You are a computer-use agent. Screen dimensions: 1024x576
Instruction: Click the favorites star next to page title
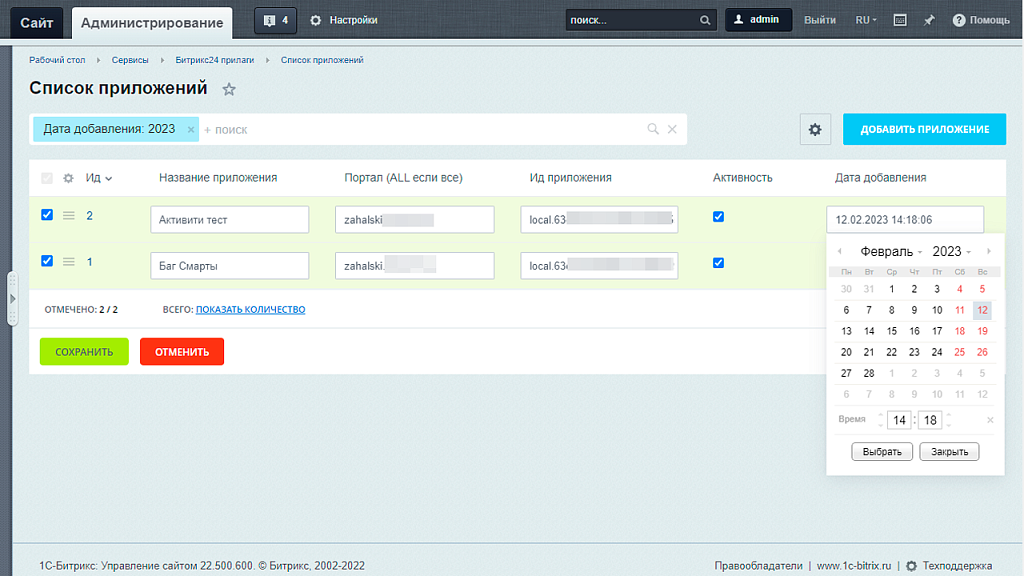coord(229,89)
